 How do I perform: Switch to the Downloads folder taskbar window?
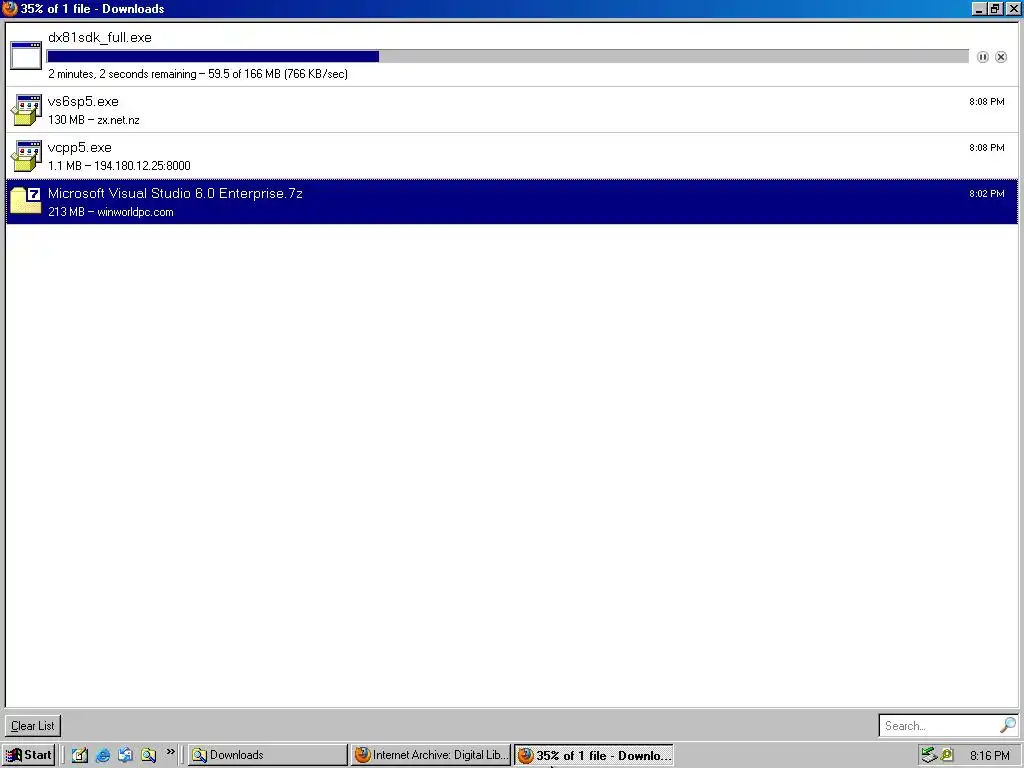click(x=268, y=755)
